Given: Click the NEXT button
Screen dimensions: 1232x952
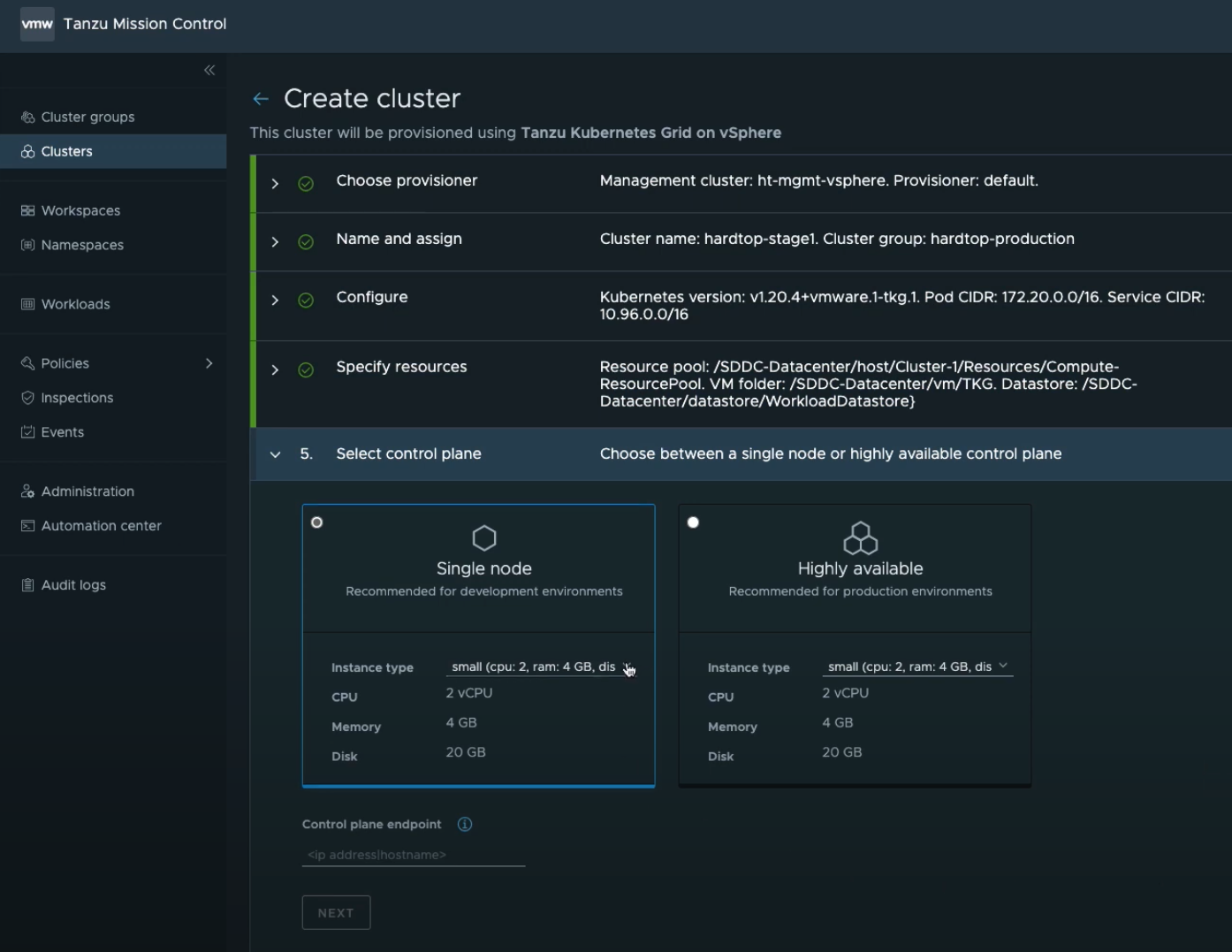Looking at the screenshot, I should 336,912.
